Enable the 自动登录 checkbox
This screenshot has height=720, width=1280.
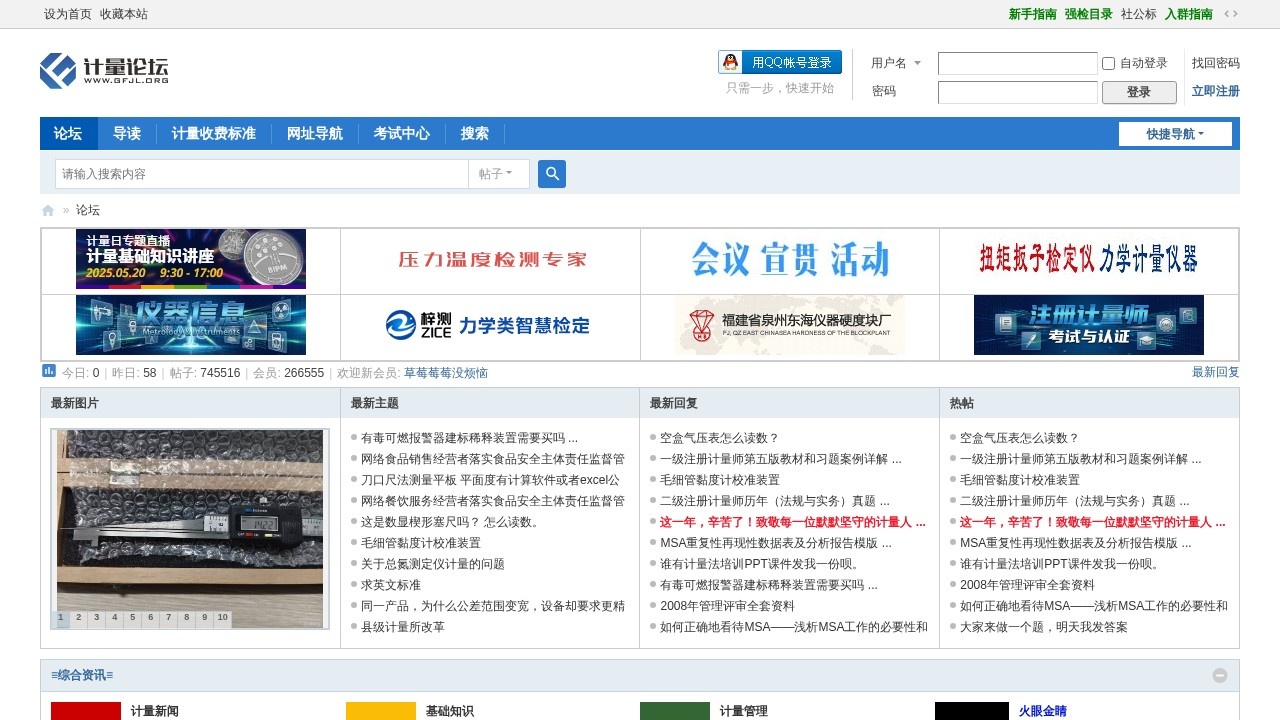coord(1108,63)
